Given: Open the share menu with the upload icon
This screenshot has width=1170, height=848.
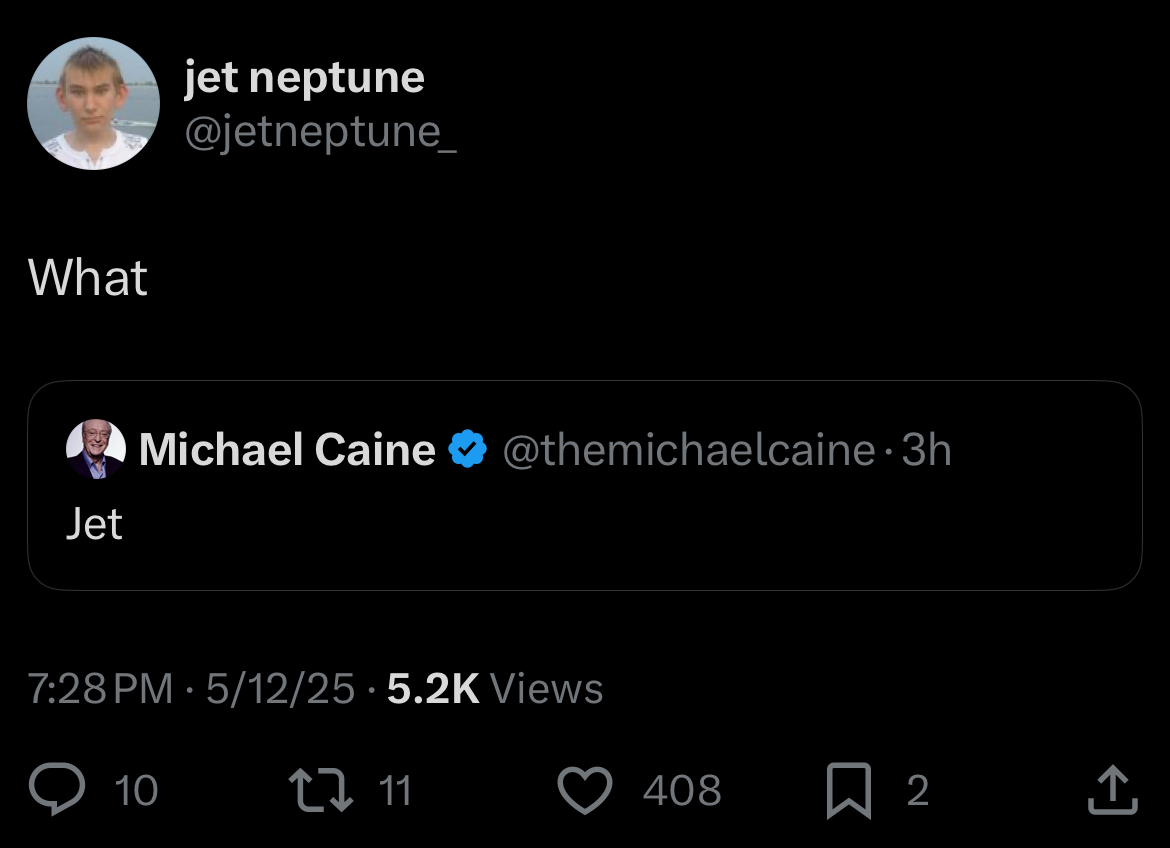Looking at the screenshot, I should pyautogui.click(x=1112, y=790).
